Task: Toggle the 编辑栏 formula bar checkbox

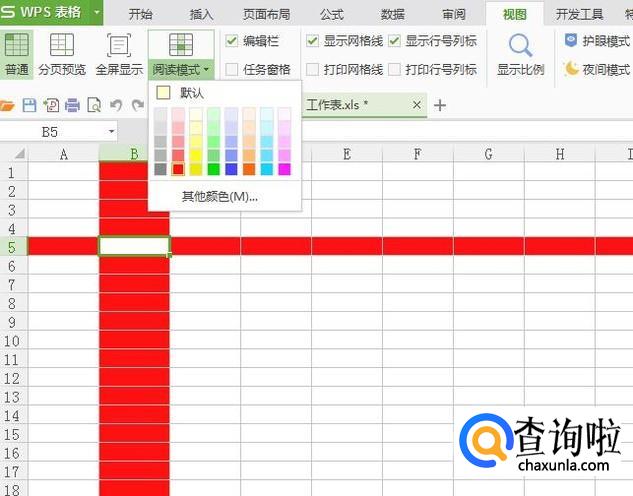Action: tap(232, 40)
